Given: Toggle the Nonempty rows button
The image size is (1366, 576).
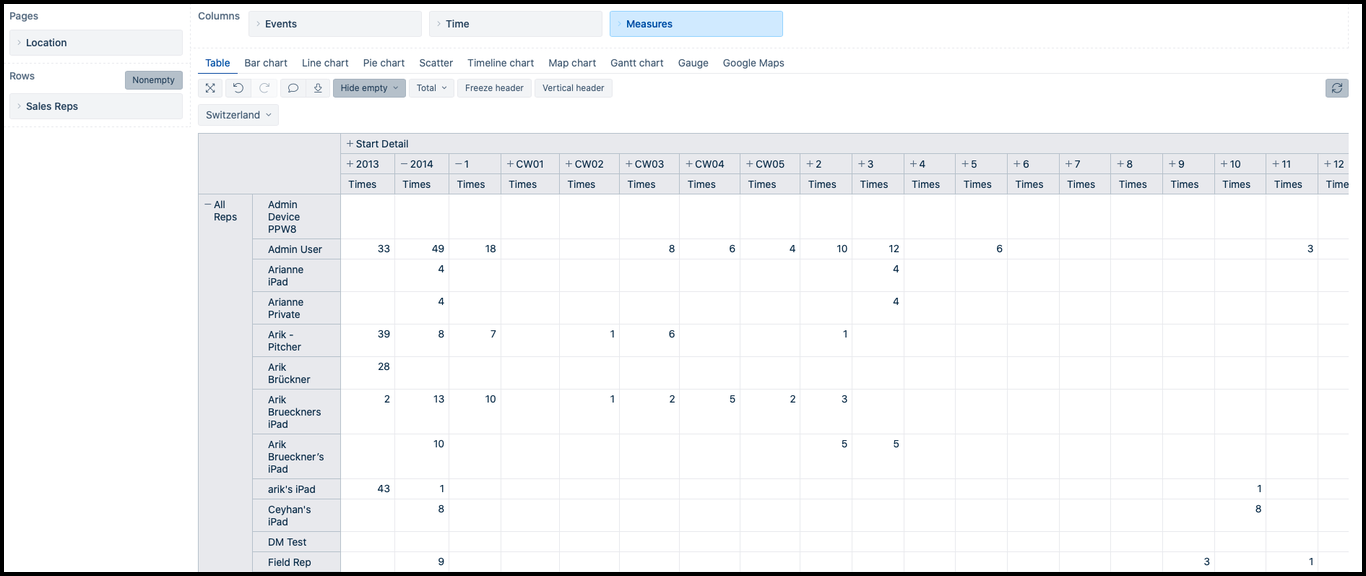Looking at the screenshot, I should [x=153, y=80].
